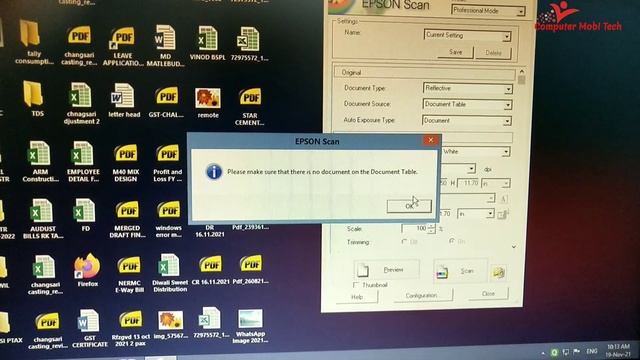Image resolution: width=640 pixels, height=360 pixels.
Task: Open the GST-CHAL PDF desktop icon
Action: 166,102
